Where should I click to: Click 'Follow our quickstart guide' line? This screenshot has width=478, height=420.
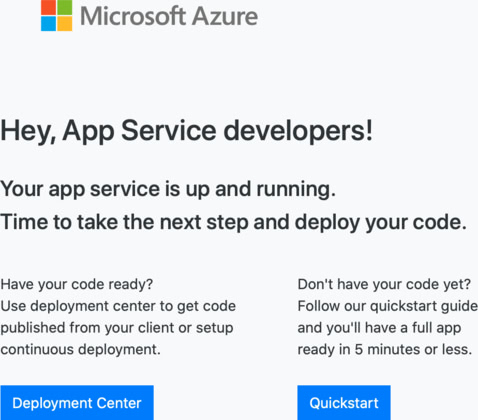tap(388, 306)
